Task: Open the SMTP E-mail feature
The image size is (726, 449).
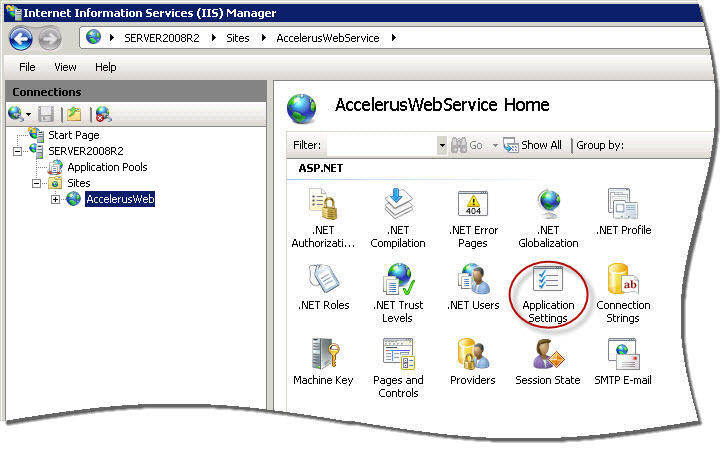Action: (623, 362)
